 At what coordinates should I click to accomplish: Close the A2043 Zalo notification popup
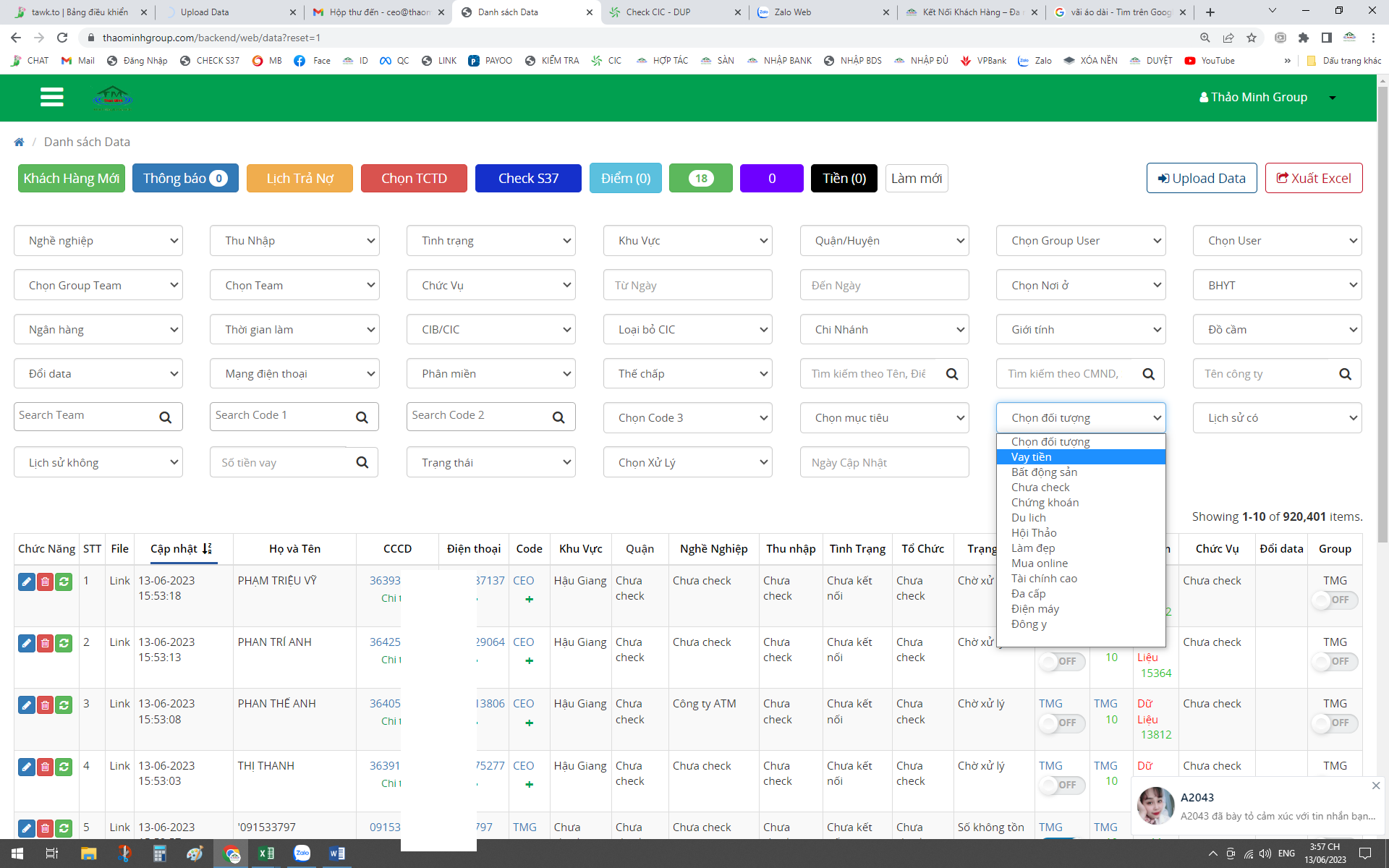[x=1376, y=786]
